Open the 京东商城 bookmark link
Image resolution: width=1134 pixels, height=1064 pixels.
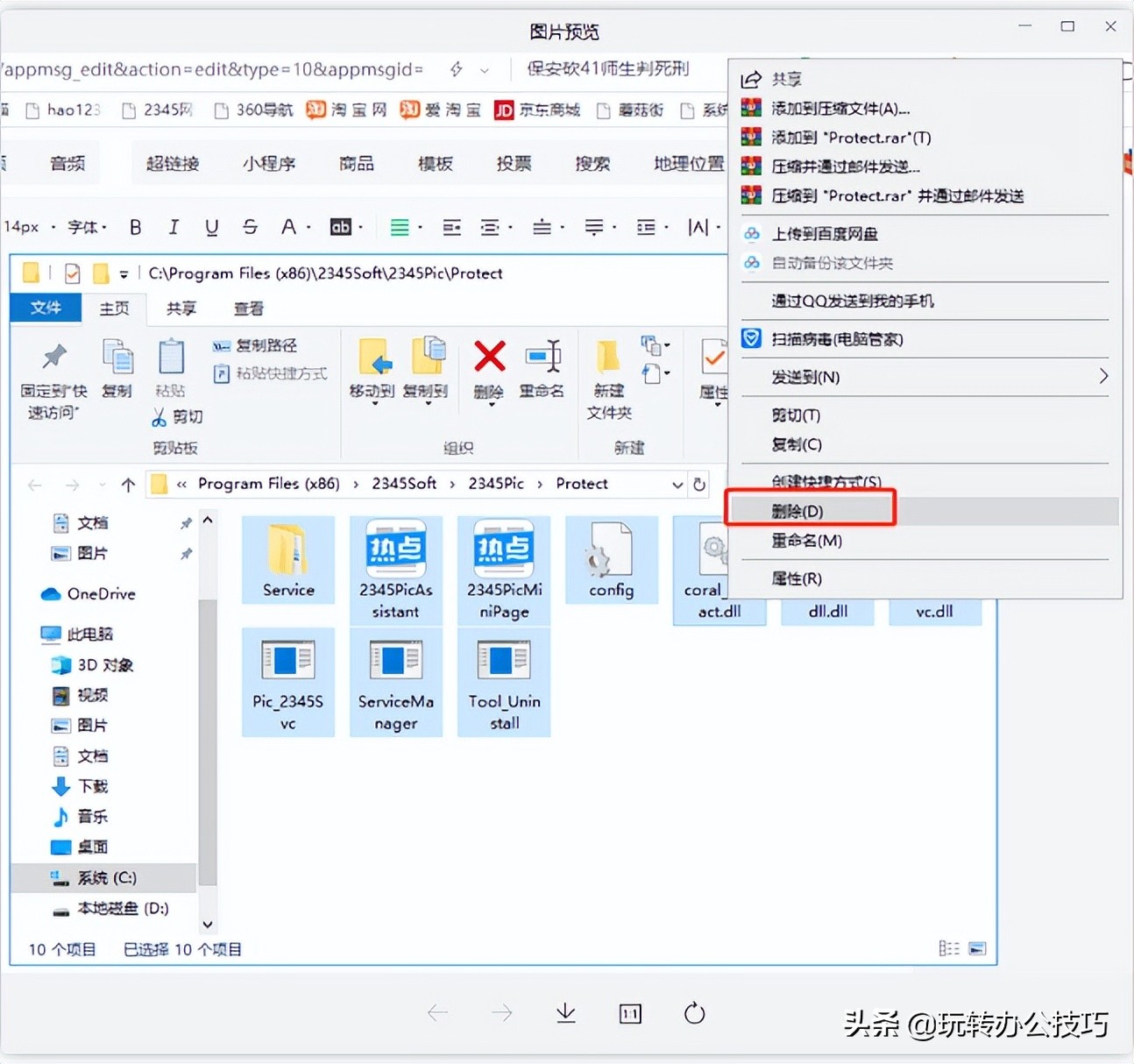pos(548,110)
